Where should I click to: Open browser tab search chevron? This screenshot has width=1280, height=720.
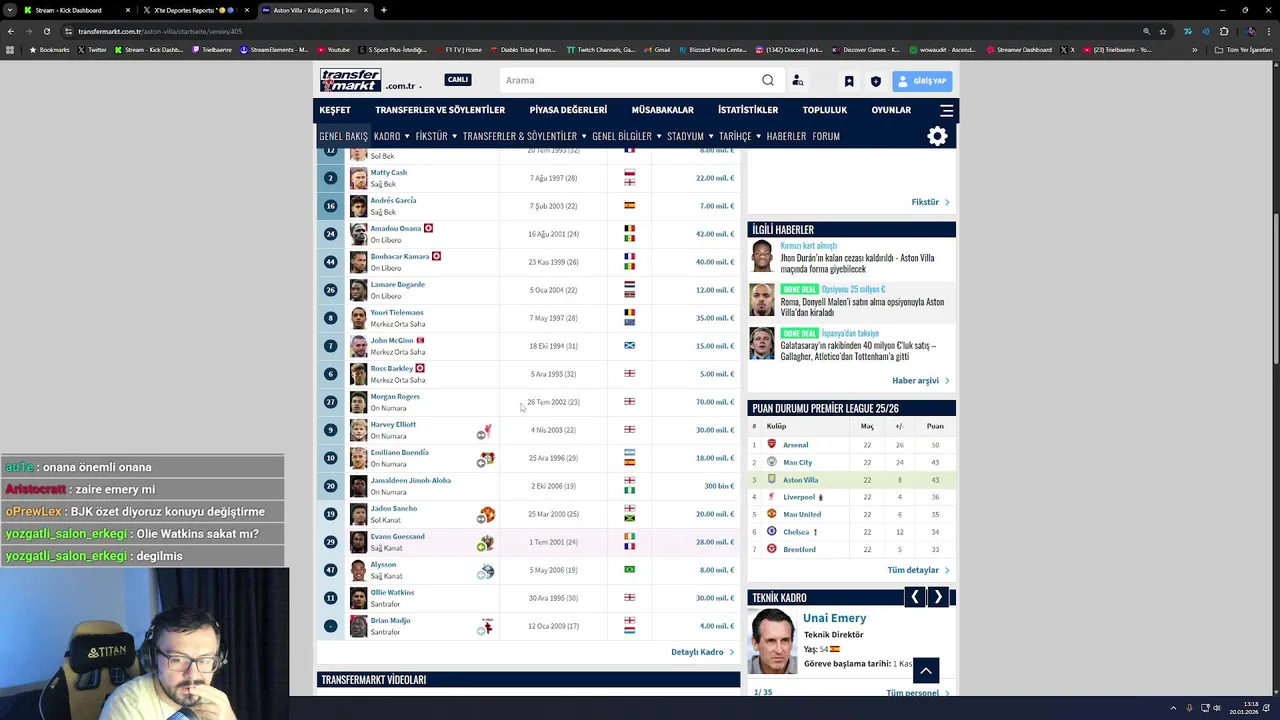tap(9, 10)
